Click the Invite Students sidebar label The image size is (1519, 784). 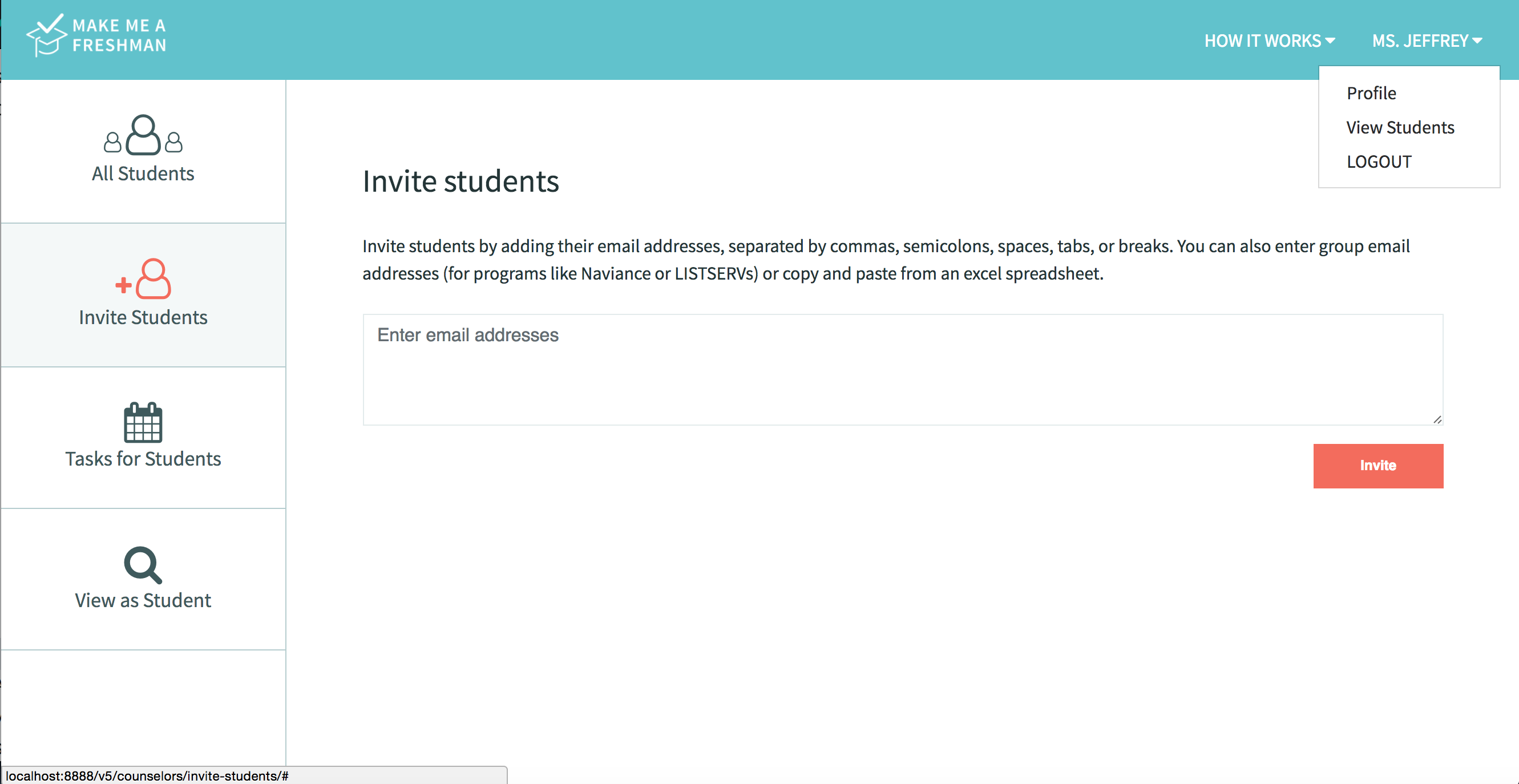(143, 317)
